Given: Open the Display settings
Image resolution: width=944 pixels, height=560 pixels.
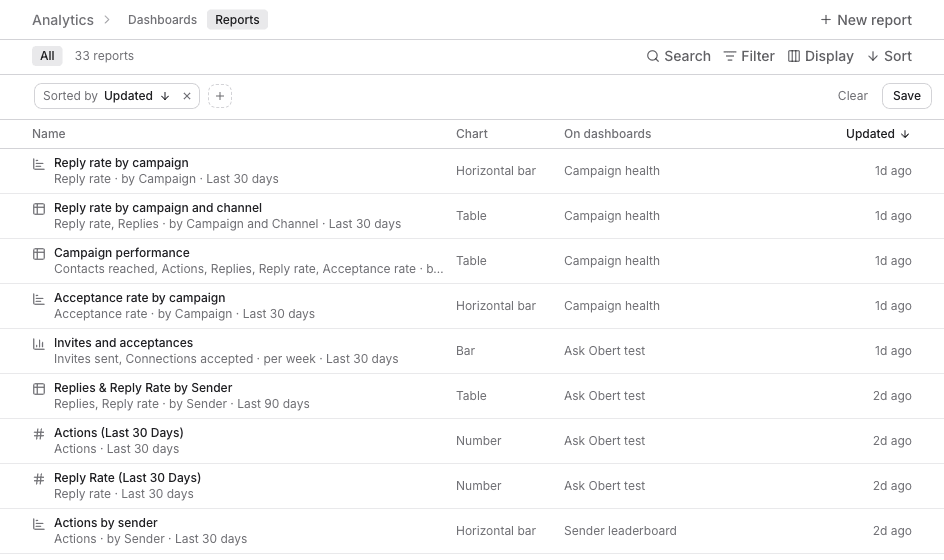Looking at the screenshot, I should [x=821, y=56].
